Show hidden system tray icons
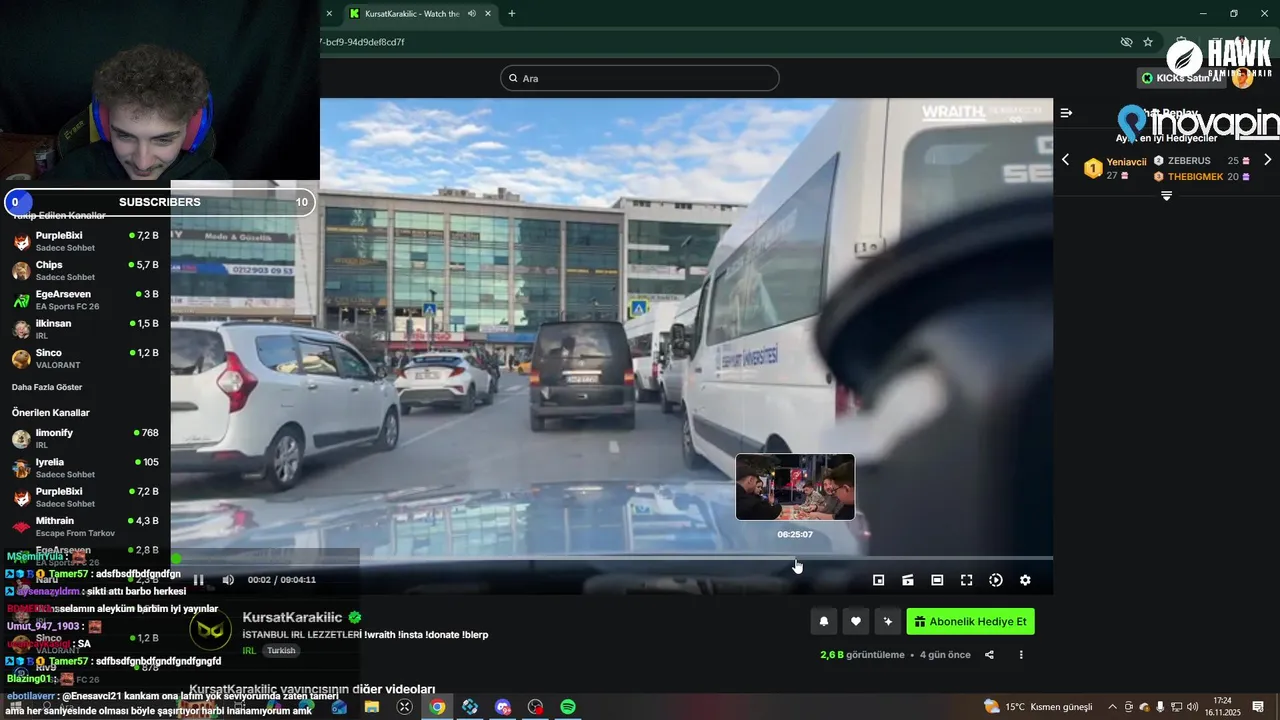 point(1112,707)
